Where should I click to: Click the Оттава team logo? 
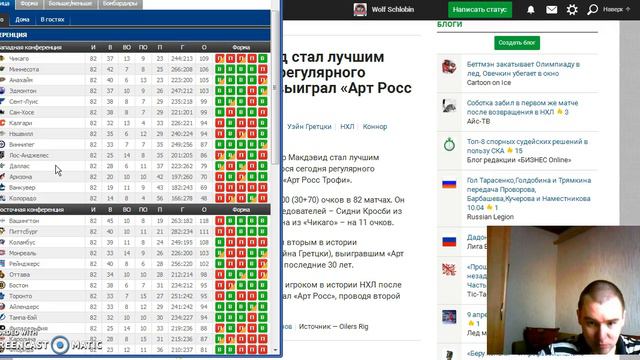pyautogui.click(x=2, y=275)
